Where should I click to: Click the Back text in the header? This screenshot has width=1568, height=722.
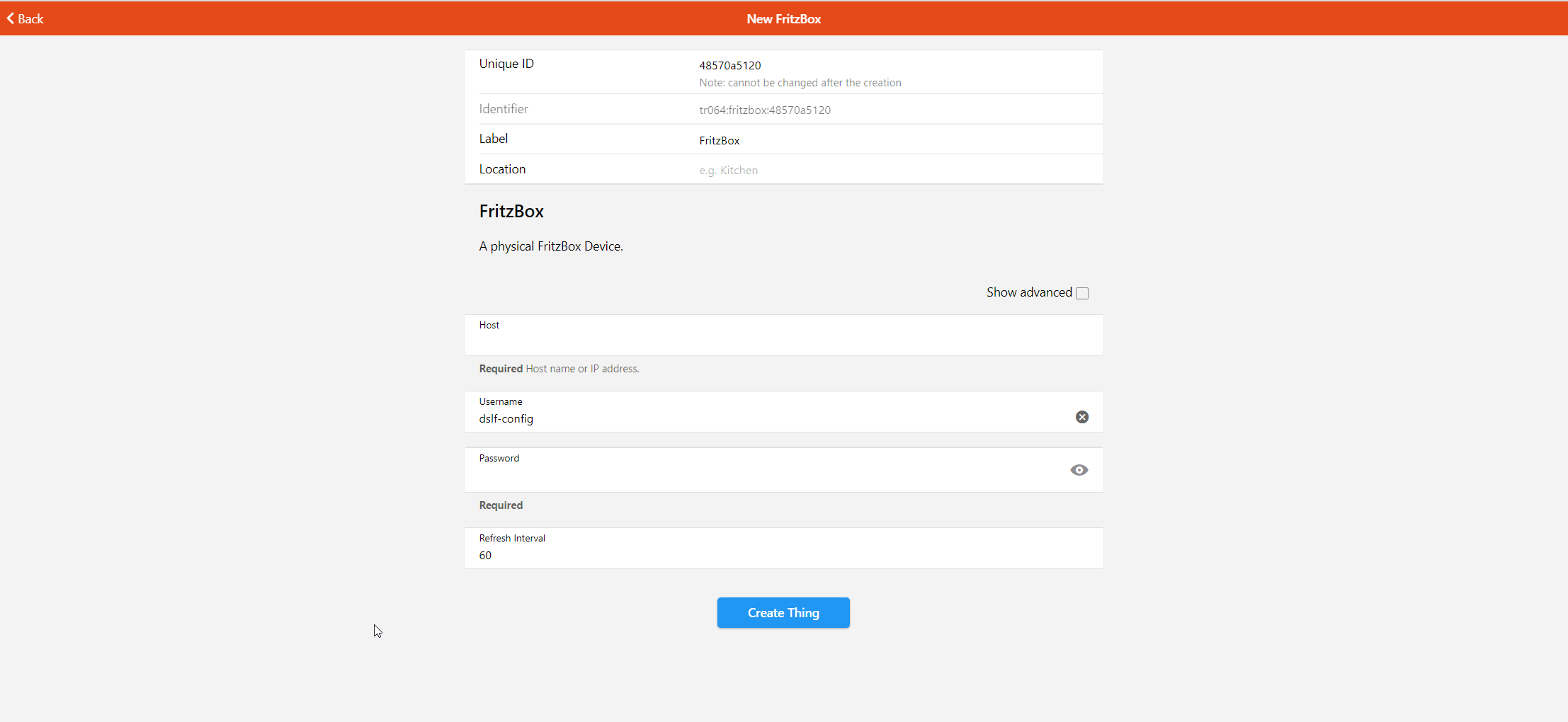(30, 19)
